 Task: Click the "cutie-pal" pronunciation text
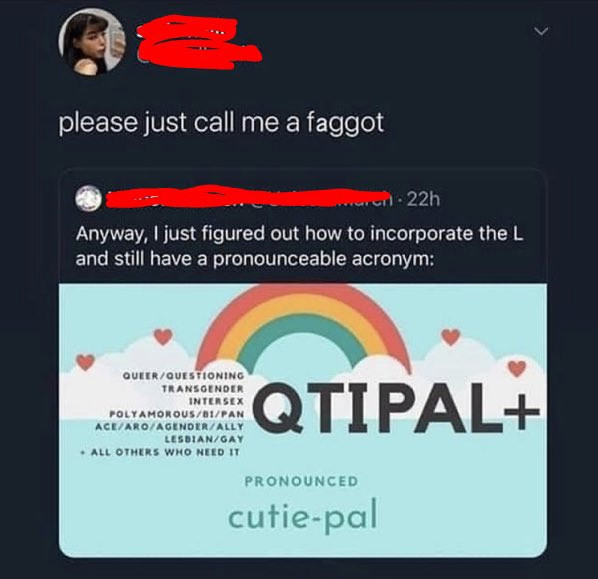[302, 515]
